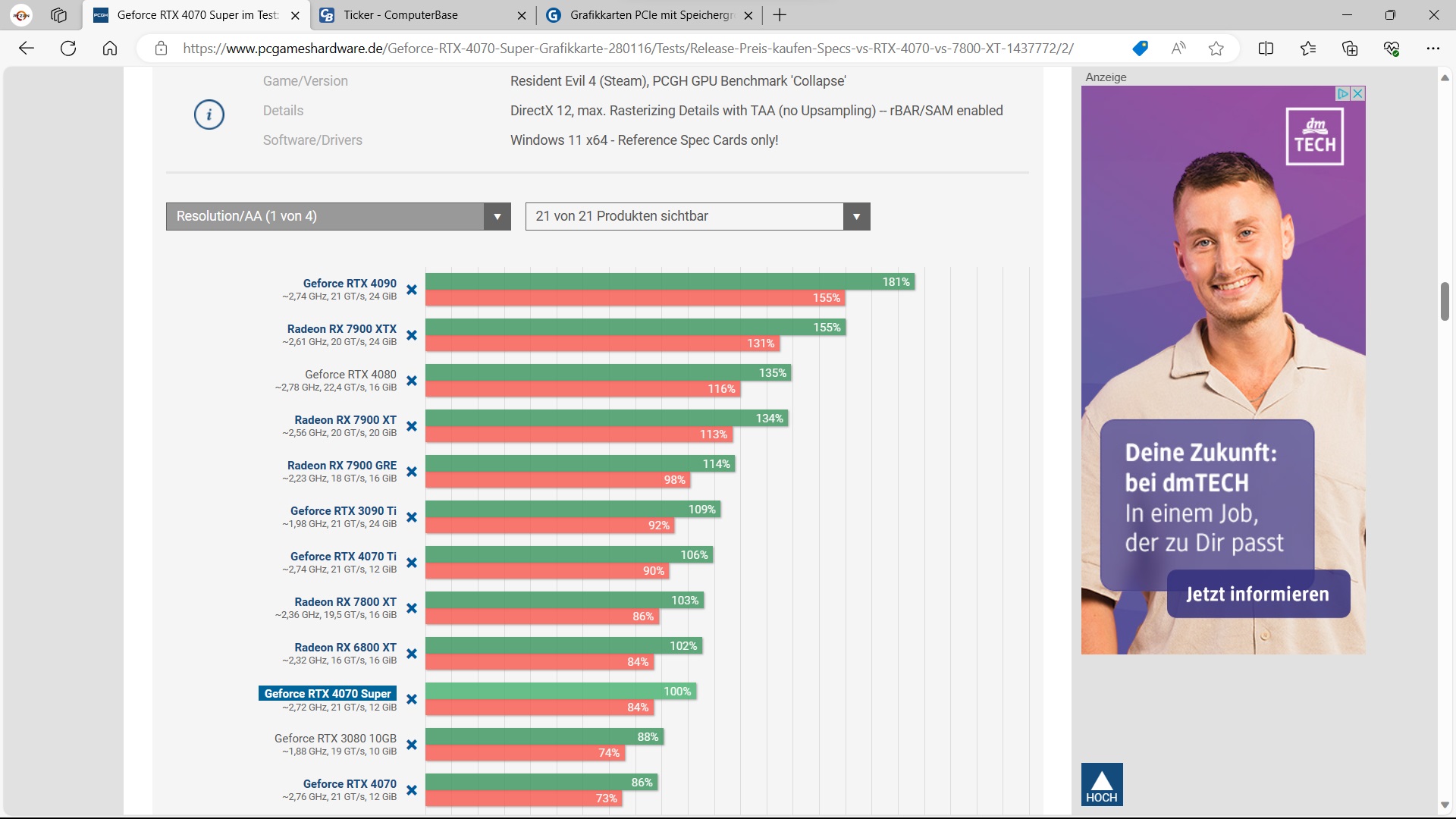Remove Geforce RTX 4090 from chart
Screen dimensions: 1456x819
[412, 290]
